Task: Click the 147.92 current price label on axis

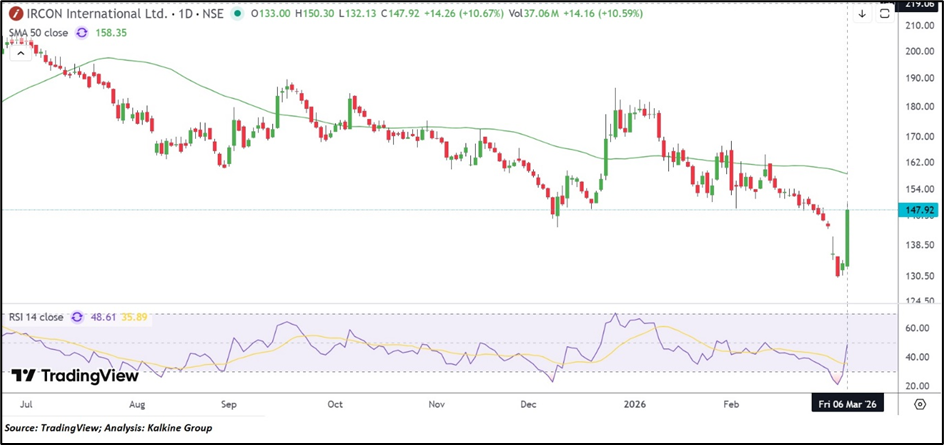Action: pos(921,210)
